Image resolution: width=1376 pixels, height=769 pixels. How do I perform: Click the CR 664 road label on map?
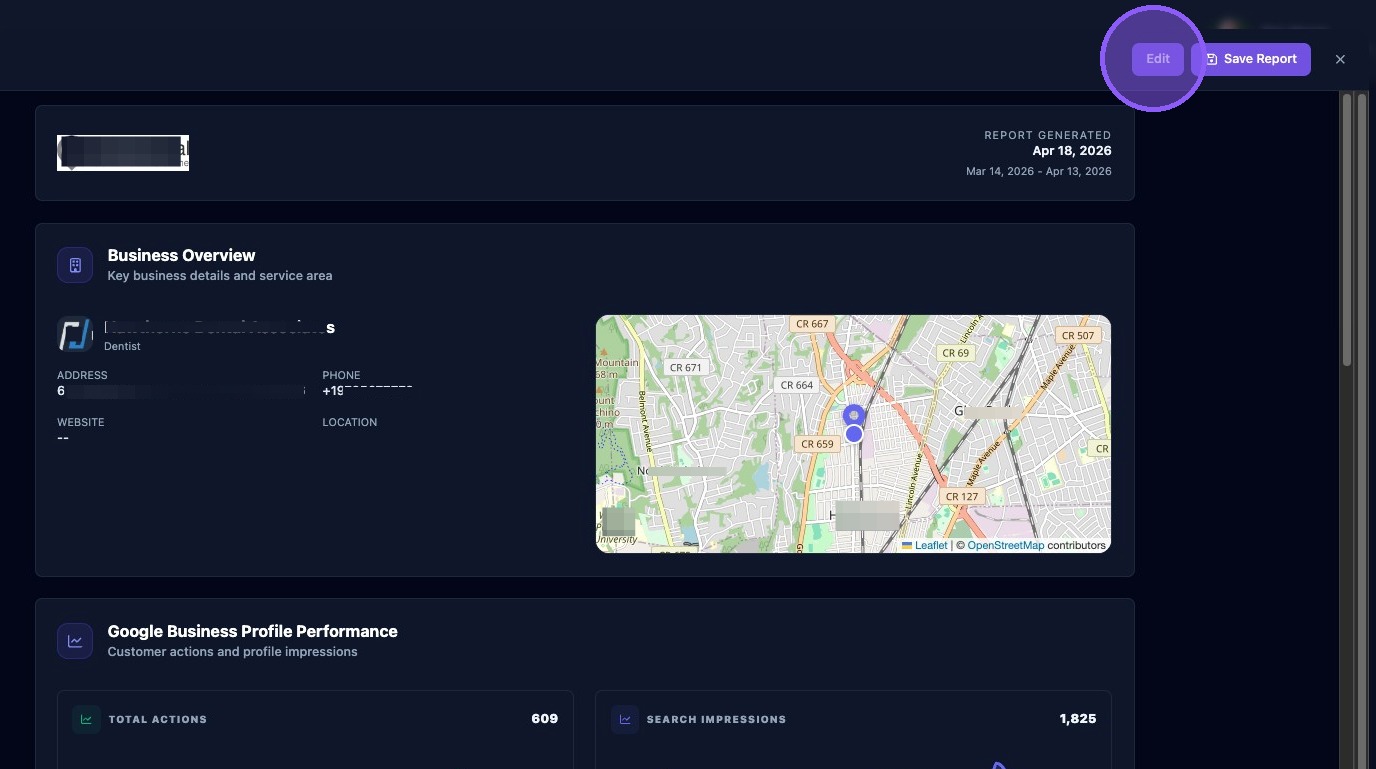pos(797,385)
